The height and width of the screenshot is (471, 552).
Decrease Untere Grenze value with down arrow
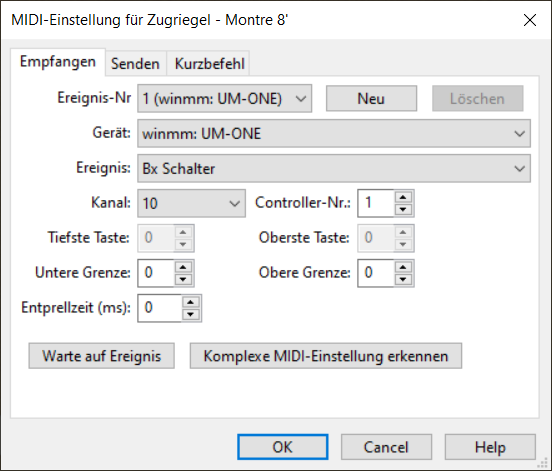click(183, 280)
